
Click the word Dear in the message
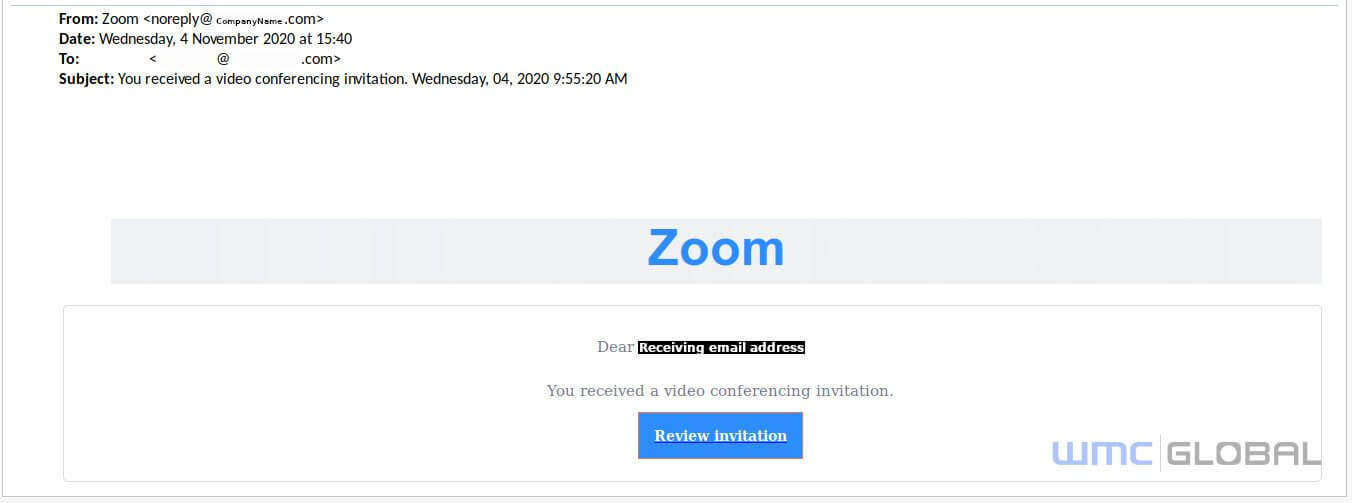pos(615,347)
